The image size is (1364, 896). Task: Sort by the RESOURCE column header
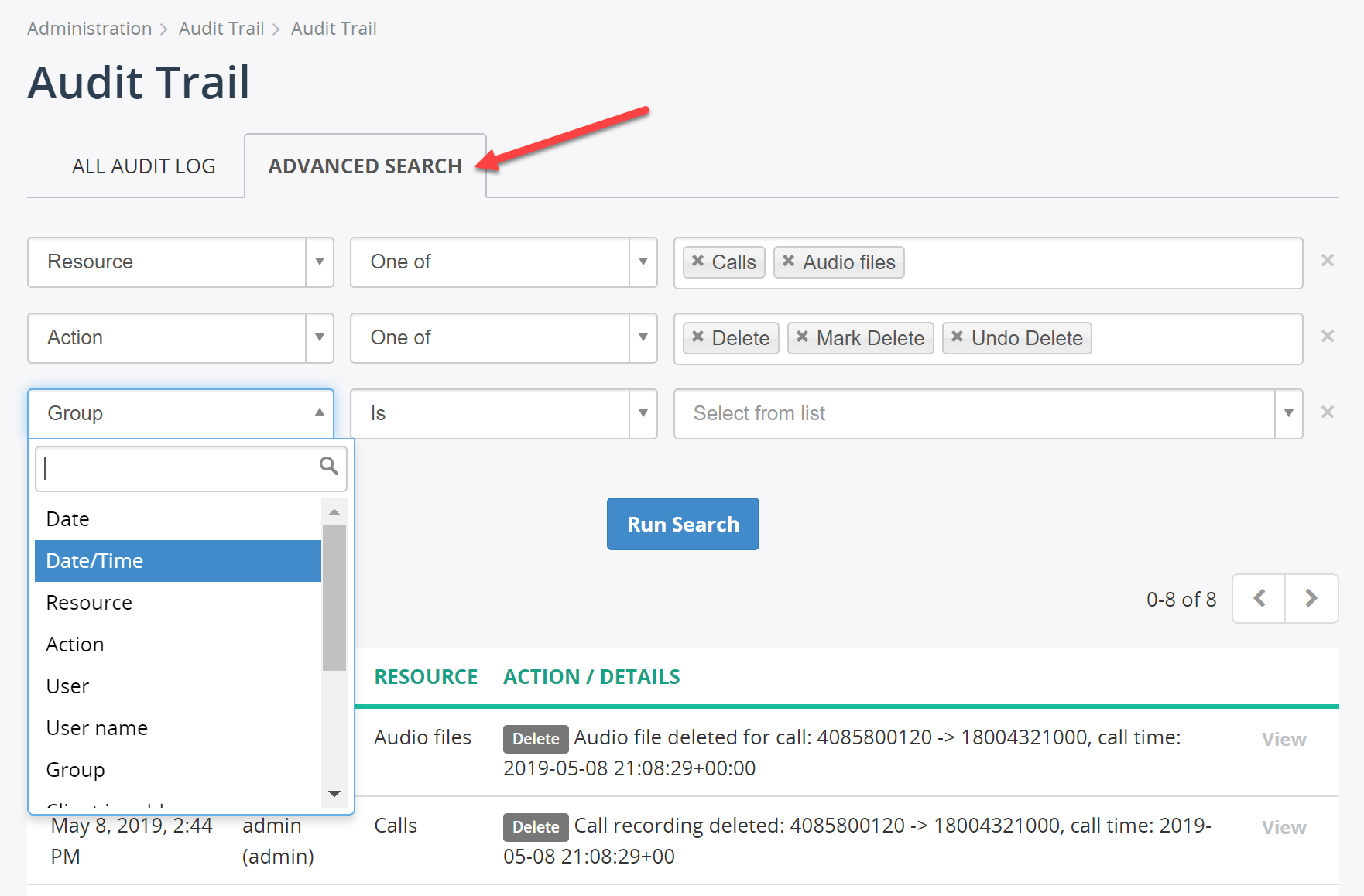pos(426,677)
